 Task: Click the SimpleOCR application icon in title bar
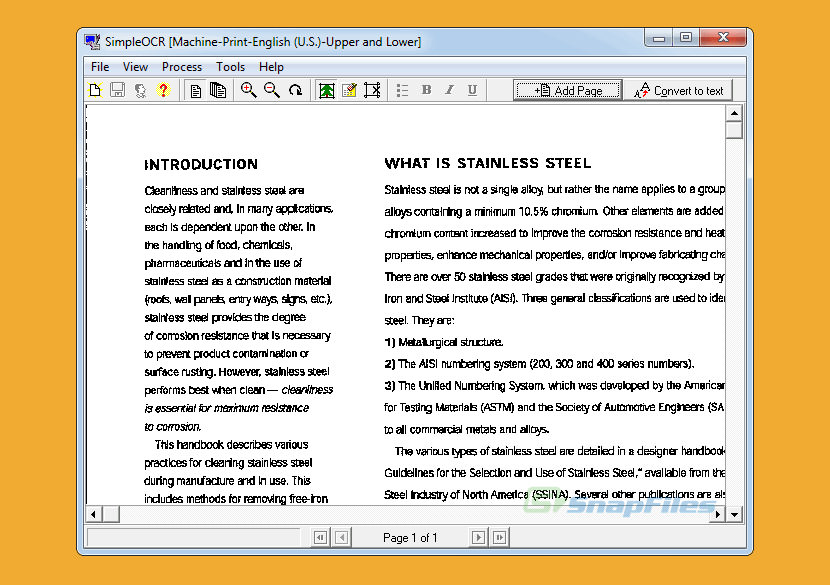93,42
